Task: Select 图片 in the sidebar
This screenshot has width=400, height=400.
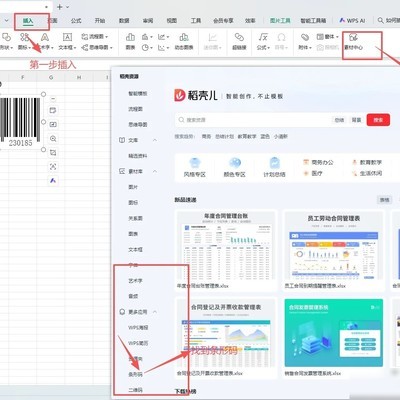Action: coord(133,187)
